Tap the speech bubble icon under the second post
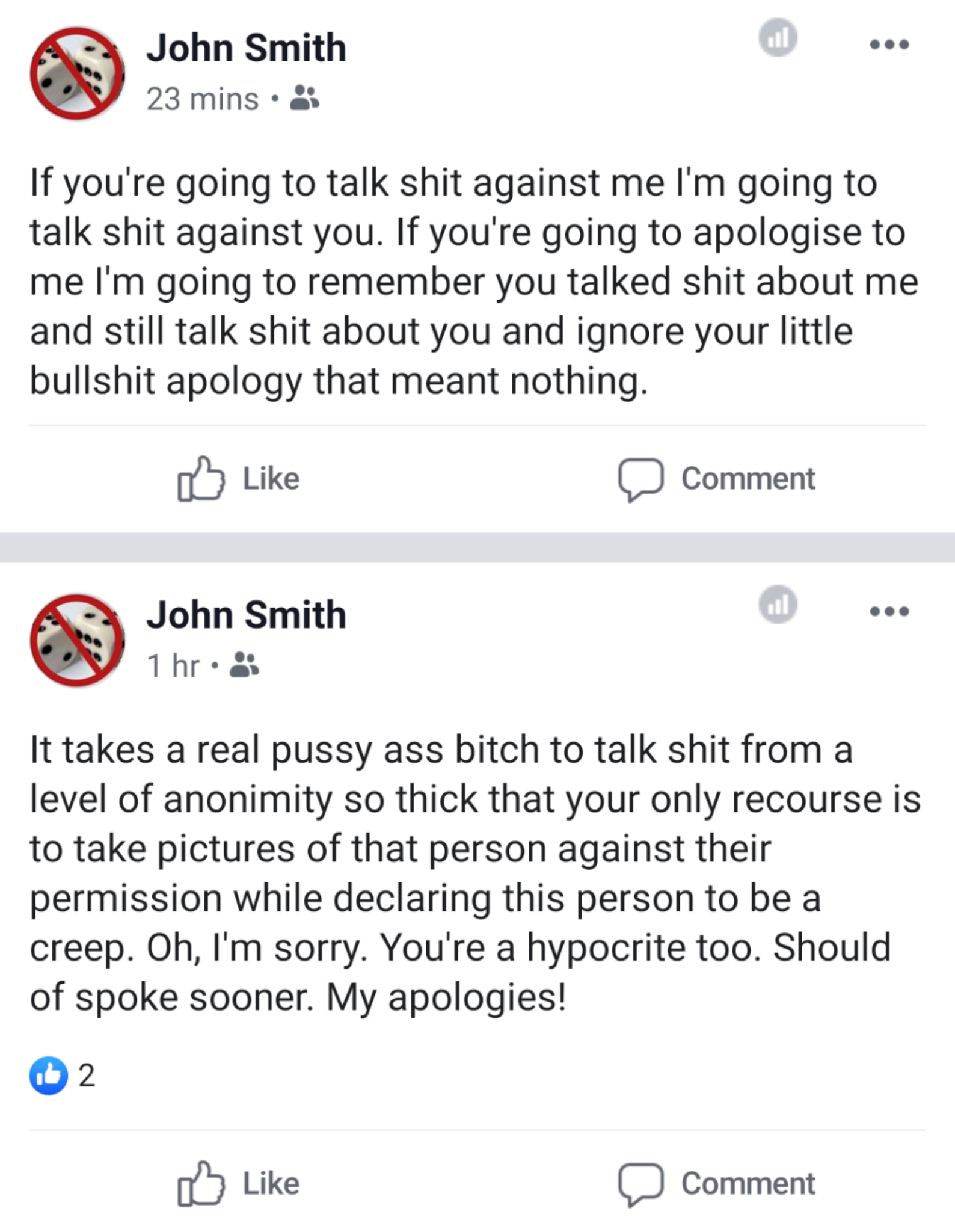The width and height of the screenshot is (955, 1232). (x=641, y=1185)
